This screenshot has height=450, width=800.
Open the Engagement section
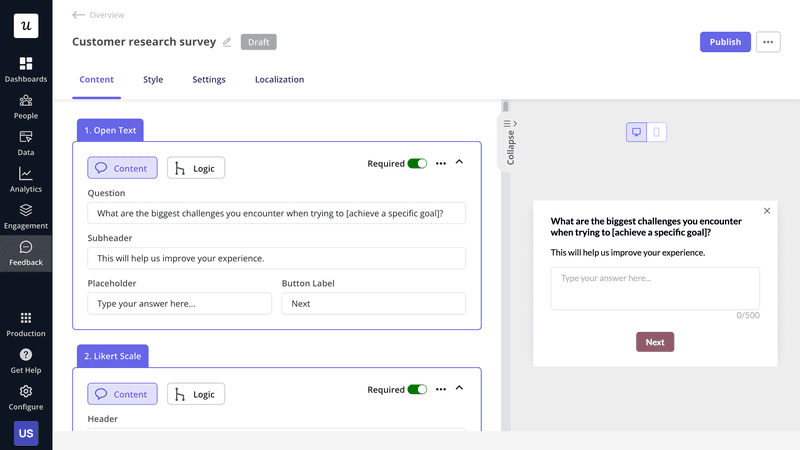(x=26, y=217)
